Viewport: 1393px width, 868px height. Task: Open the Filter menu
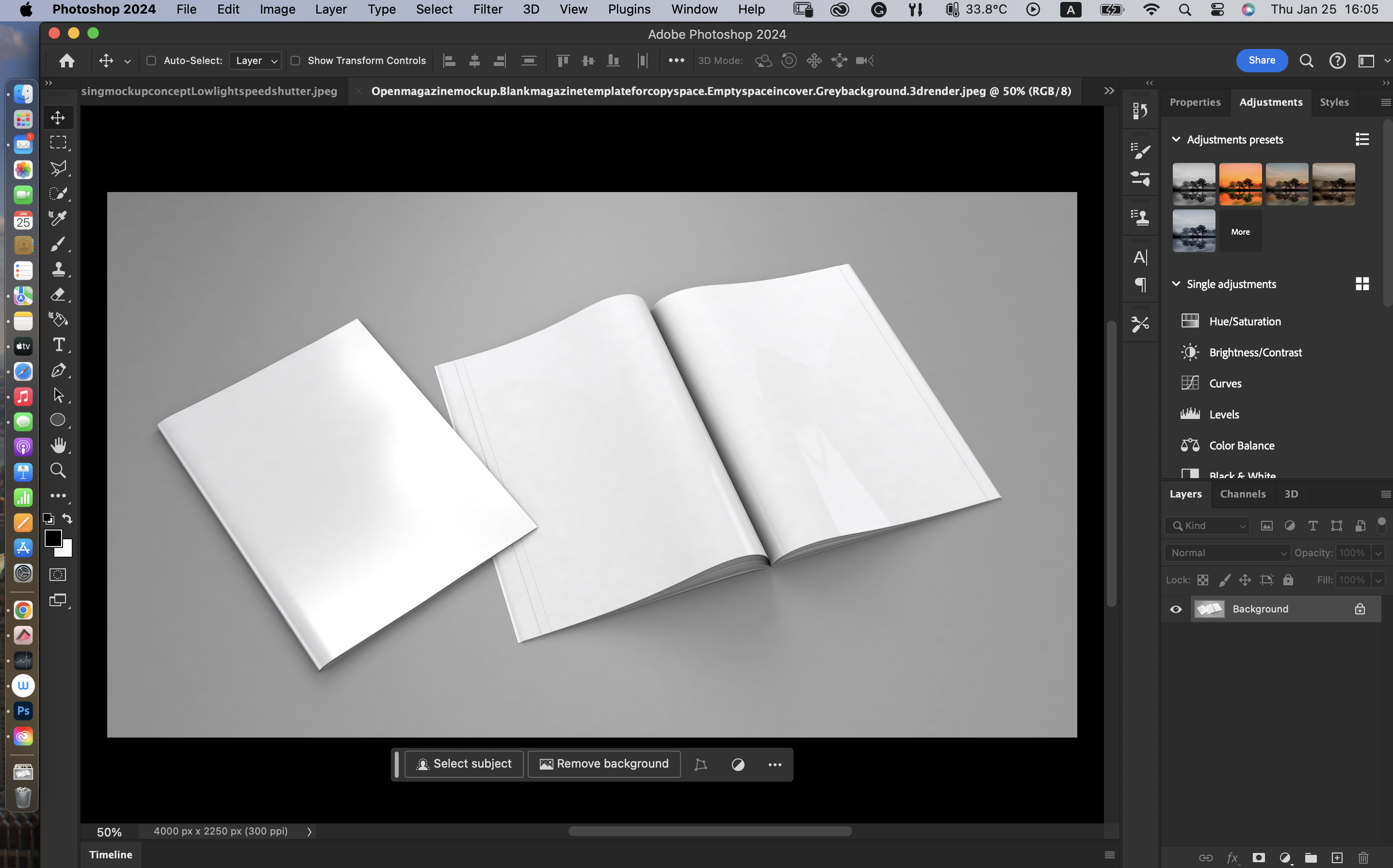tap(487, 9)
